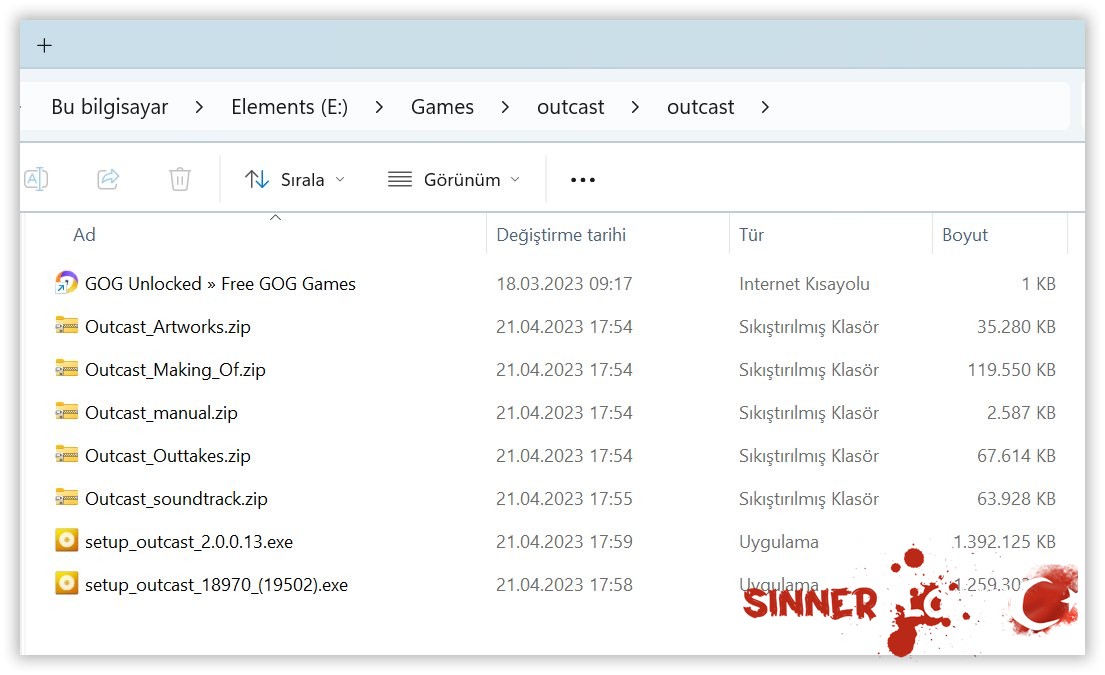Sort files by the Ad column header
1105x675 pixels.
click(85, 235)
